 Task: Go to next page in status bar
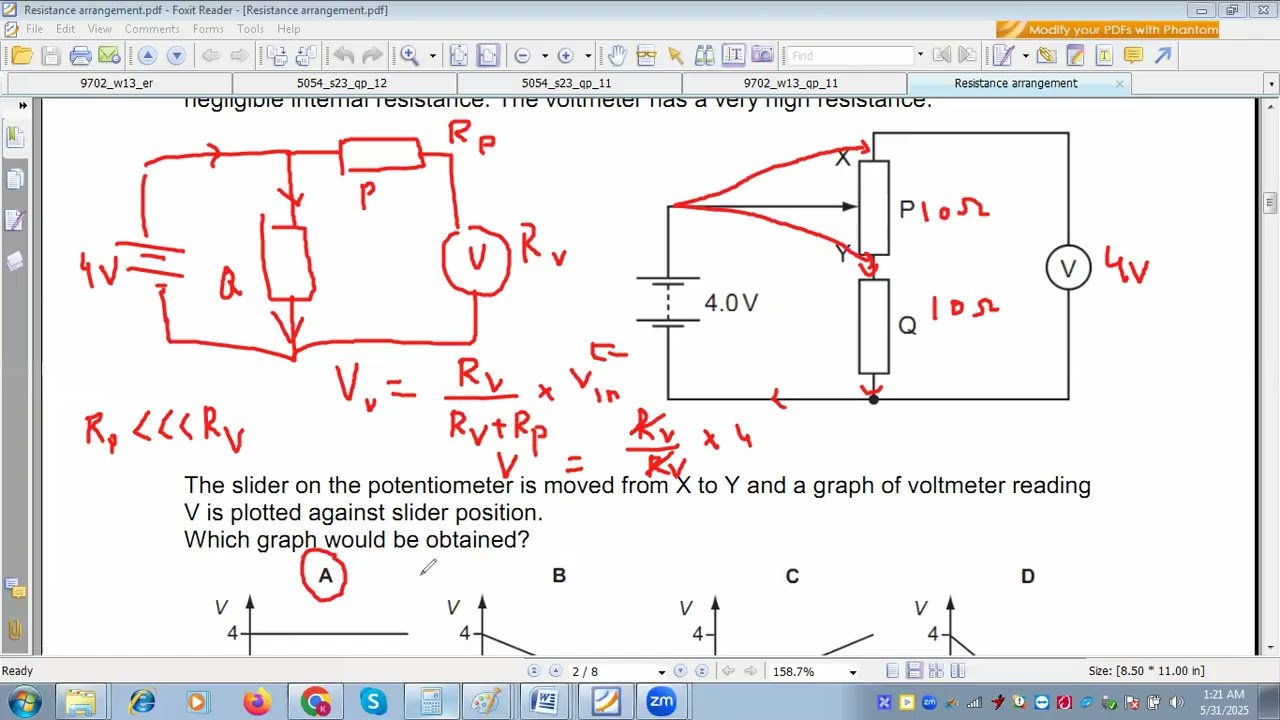coord(681,671)
